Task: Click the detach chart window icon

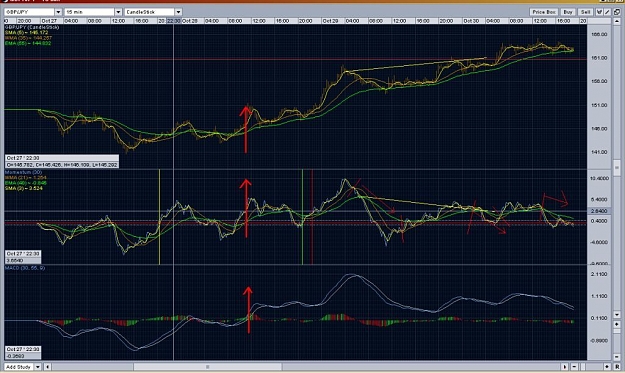Action: point(617,12)
